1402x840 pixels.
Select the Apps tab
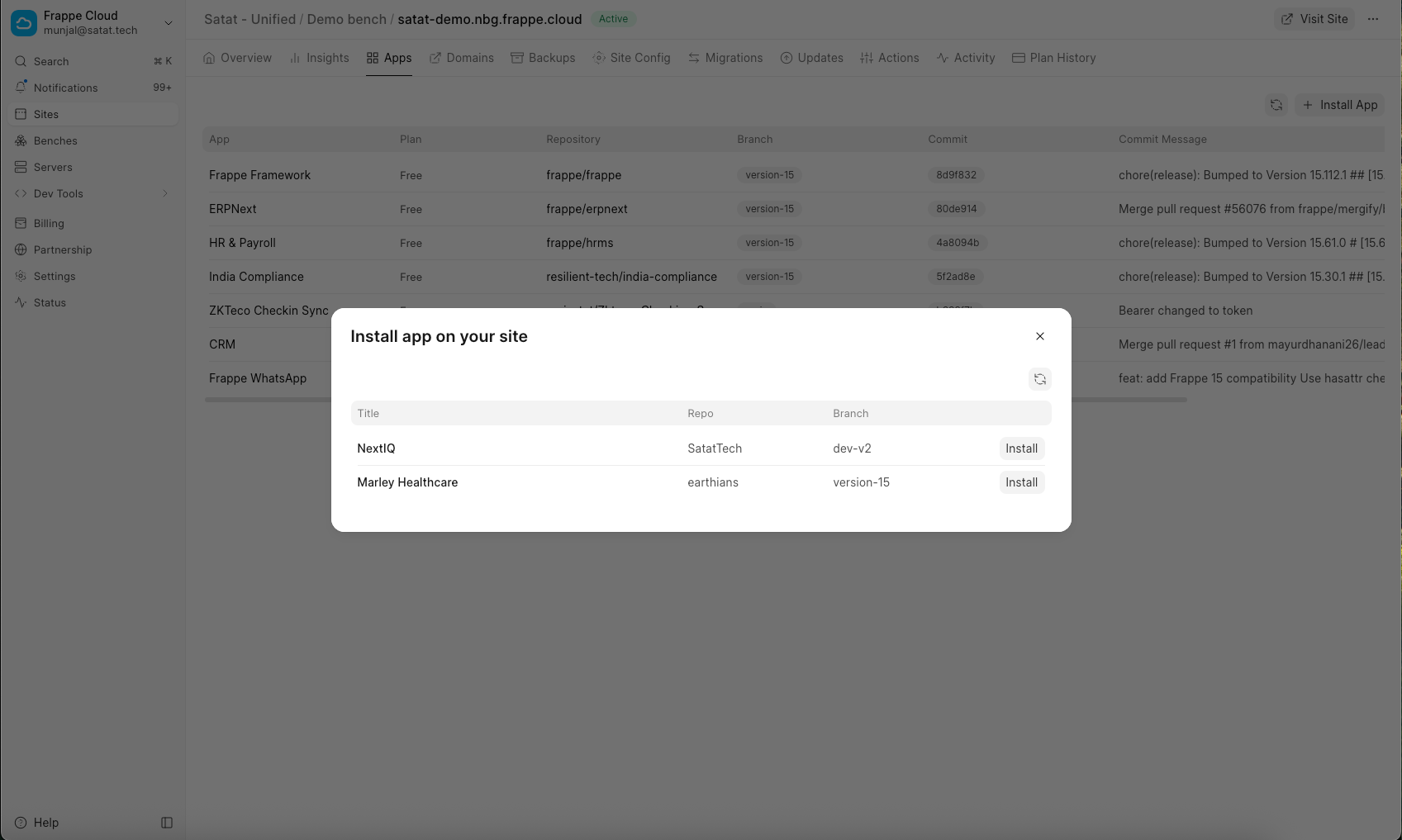point(389,58)
